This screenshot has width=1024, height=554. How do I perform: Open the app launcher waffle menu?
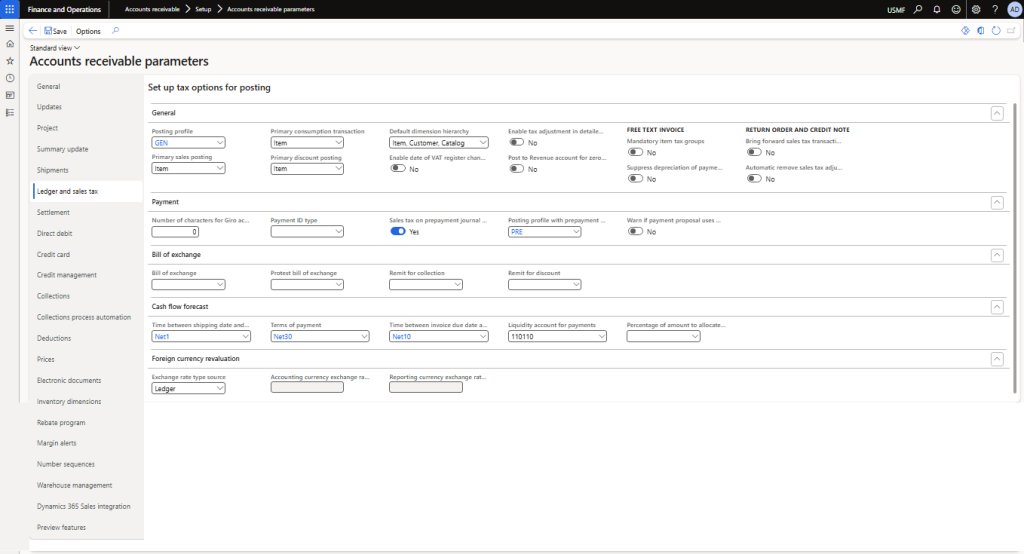point(10,9)
